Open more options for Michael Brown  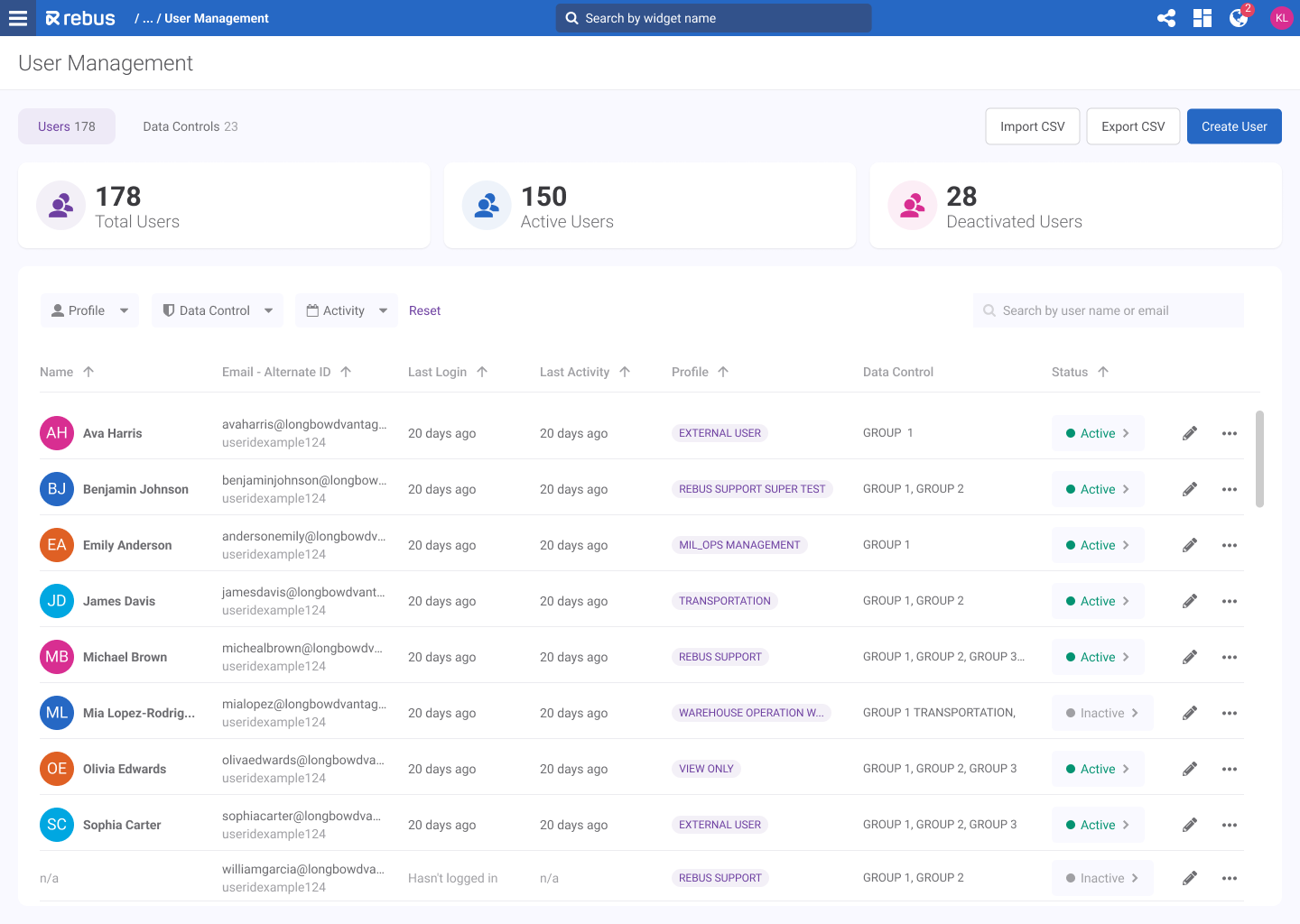pos(1230,657)
